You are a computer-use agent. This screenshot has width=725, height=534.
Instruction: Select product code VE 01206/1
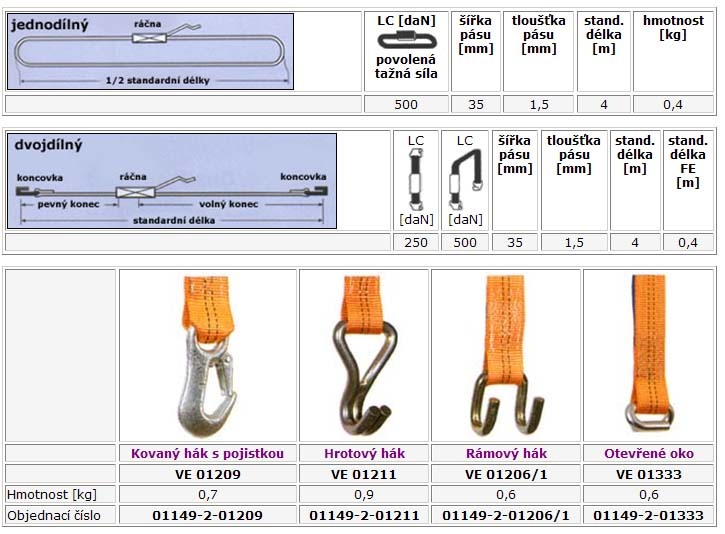[506, 474]
